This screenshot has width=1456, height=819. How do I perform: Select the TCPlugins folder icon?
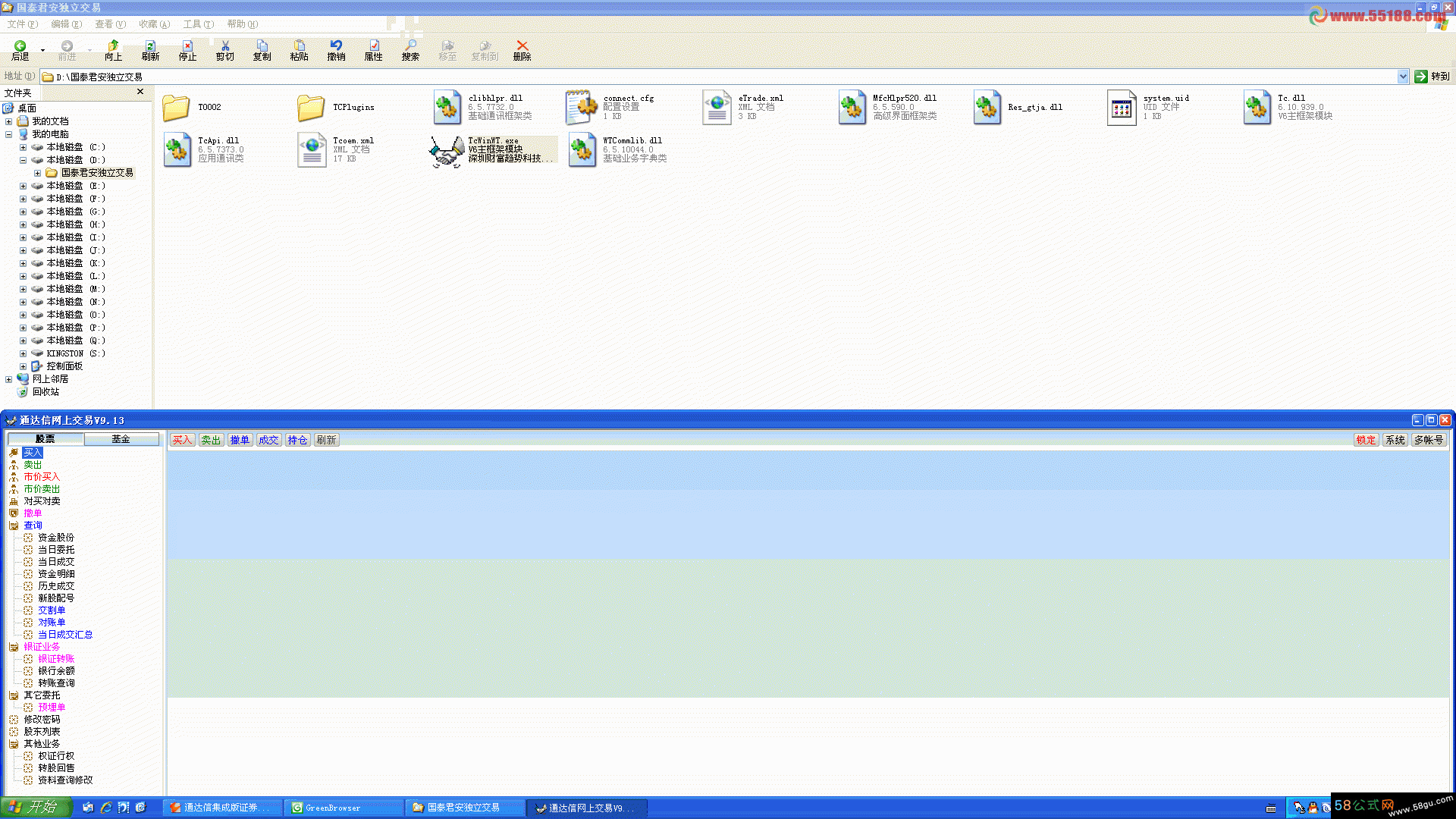(x=311, y=108)
